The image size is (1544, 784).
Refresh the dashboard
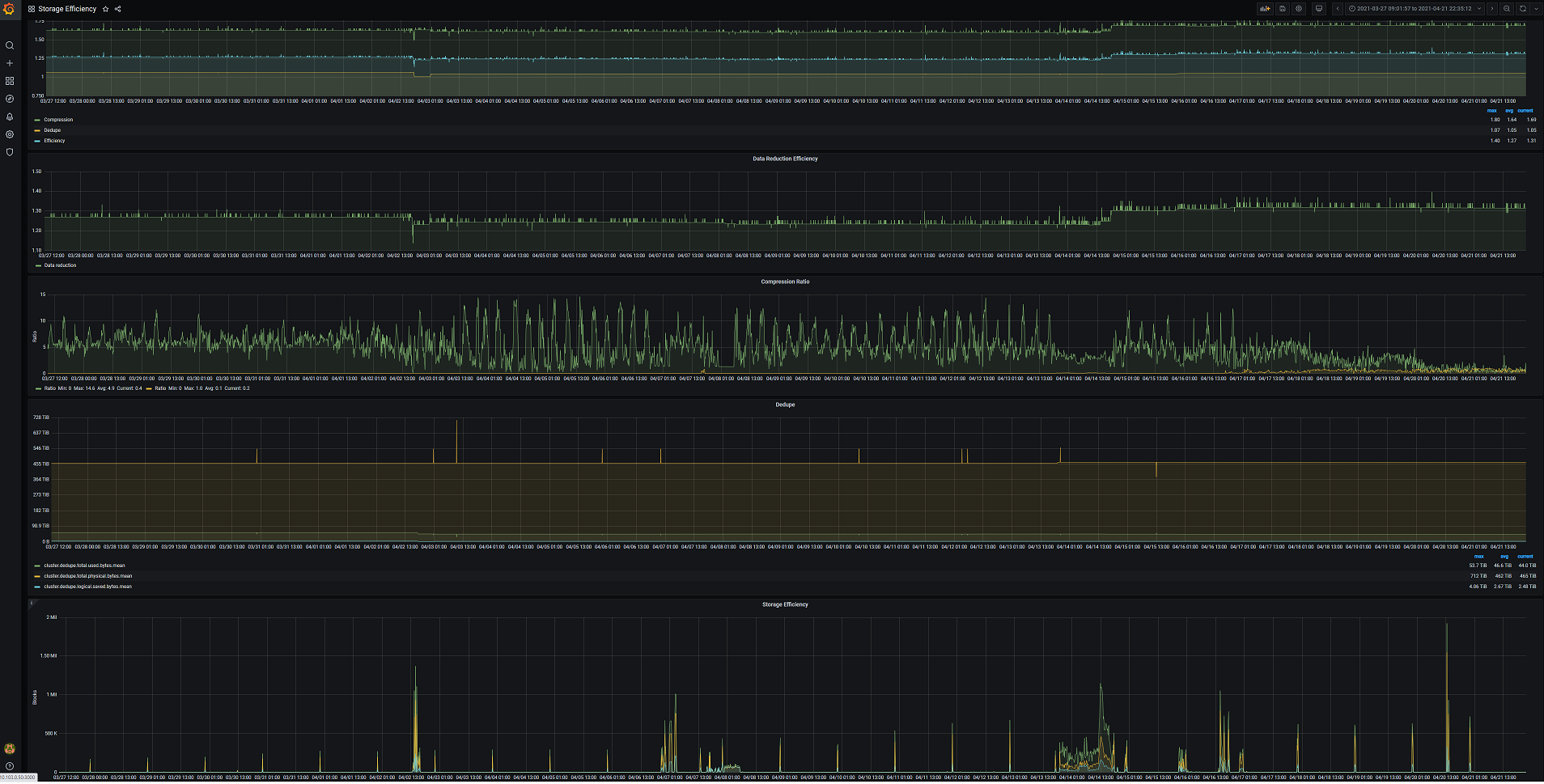(1523, 9)
